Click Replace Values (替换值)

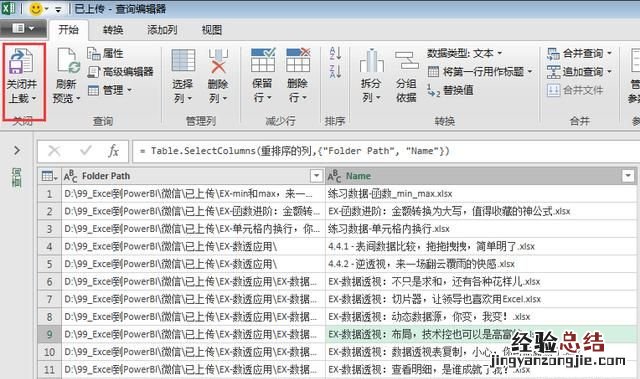450,90
